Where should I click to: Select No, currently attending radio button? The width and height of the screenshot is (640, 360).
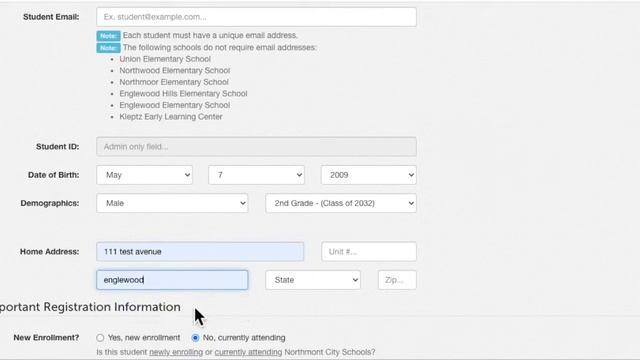tap(195, 338)
